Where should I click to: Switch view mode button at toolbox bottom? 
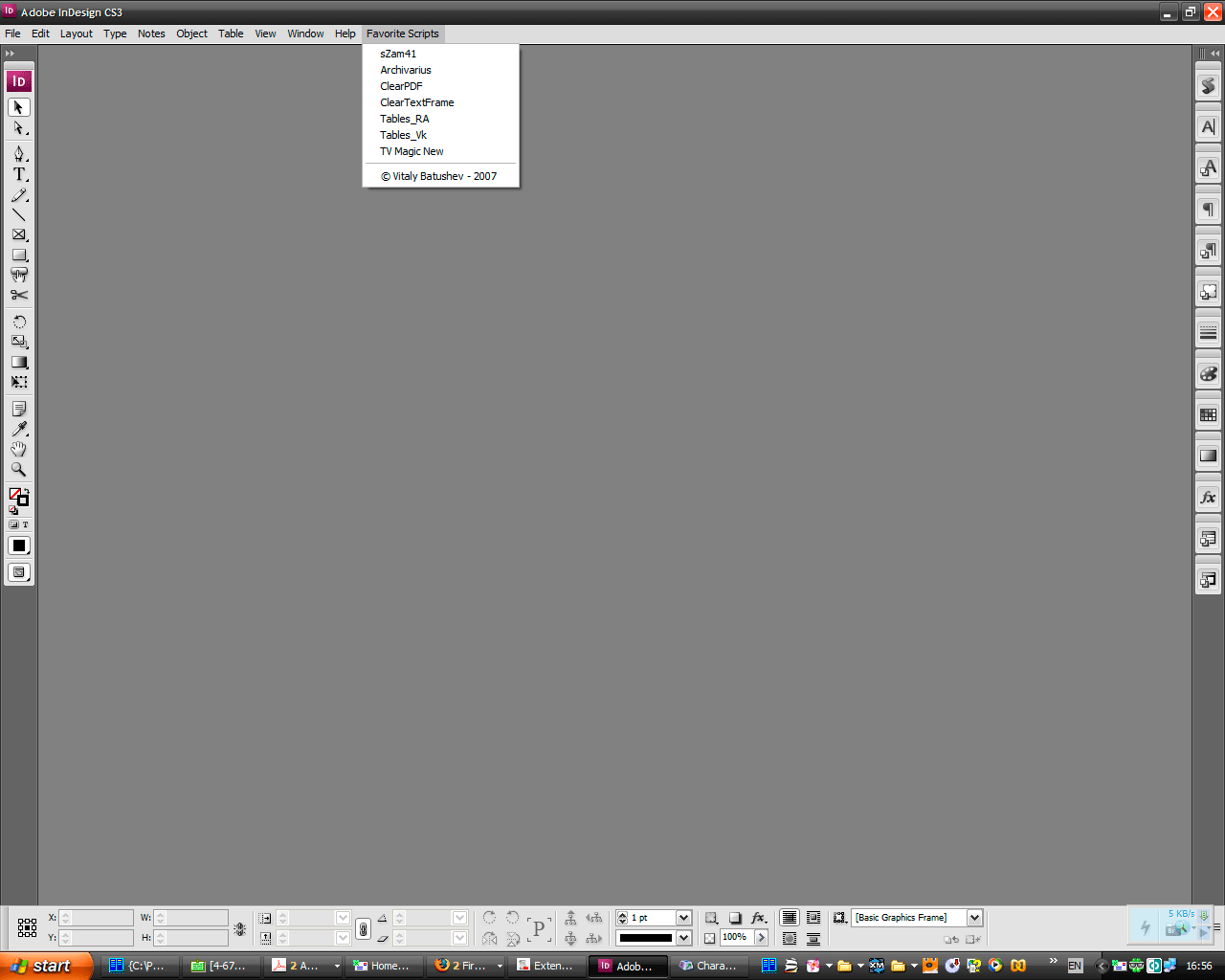(18, 572)
